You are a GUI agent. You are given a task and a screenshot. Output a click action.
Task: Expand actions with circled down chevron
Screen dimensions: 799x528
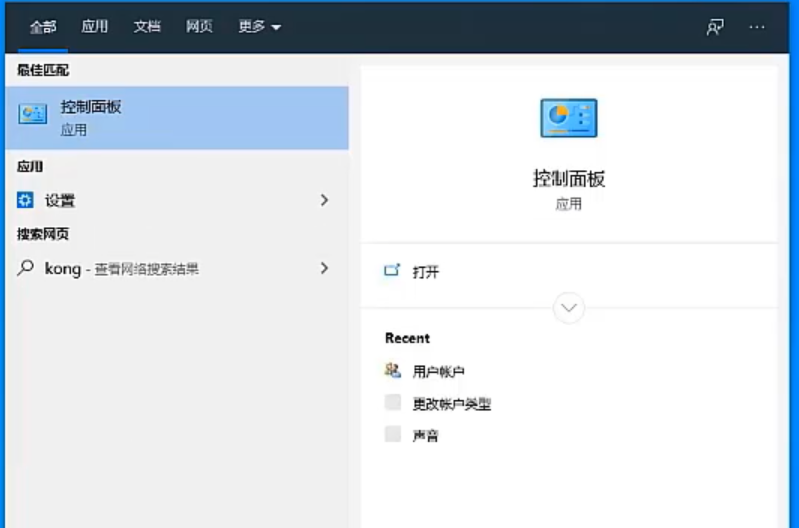pyautogui.click(x=569, y=307)
